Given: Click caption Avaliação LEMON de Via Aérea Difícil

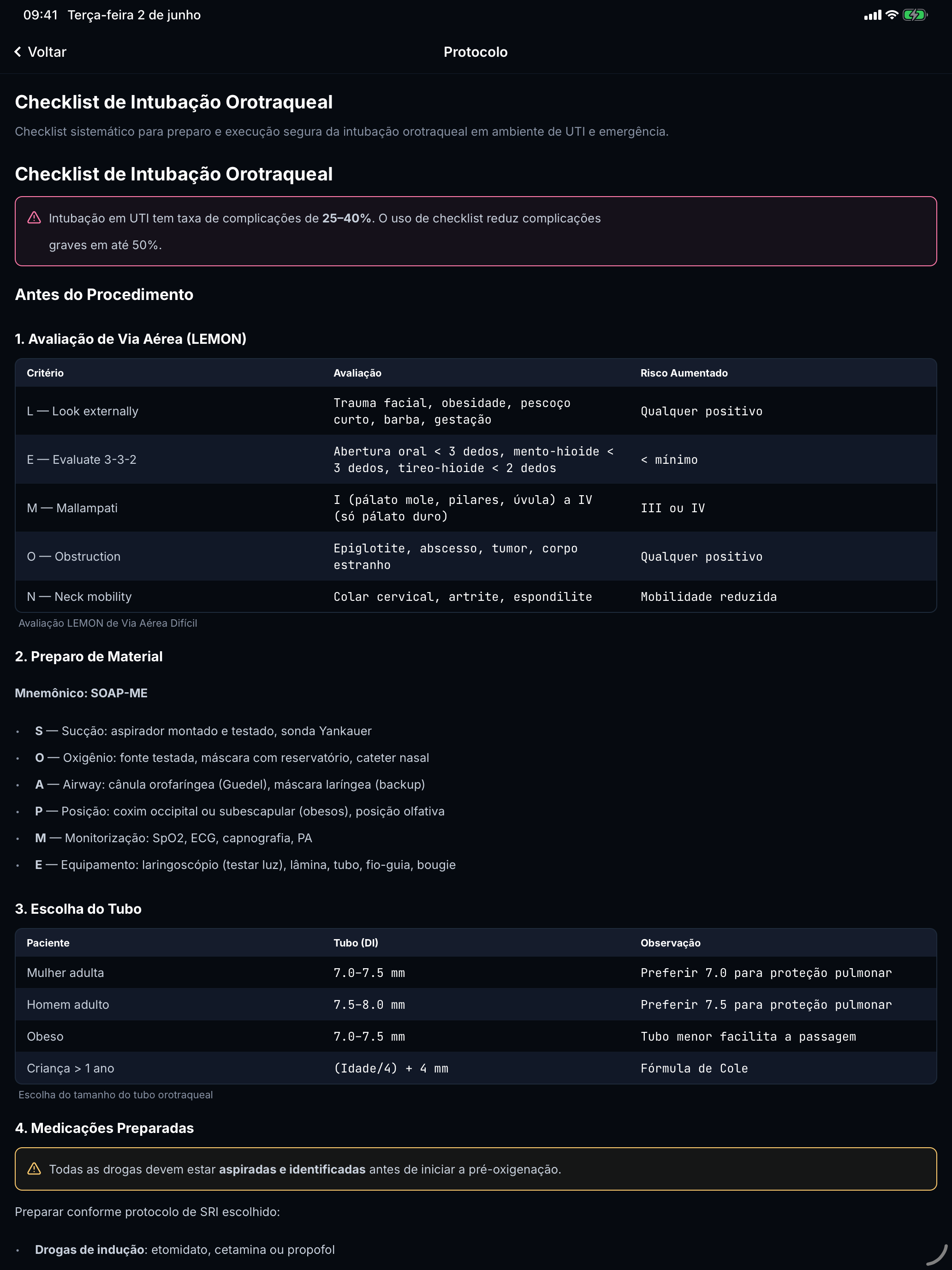Looking at the screenshot, I should coord(108,623).
